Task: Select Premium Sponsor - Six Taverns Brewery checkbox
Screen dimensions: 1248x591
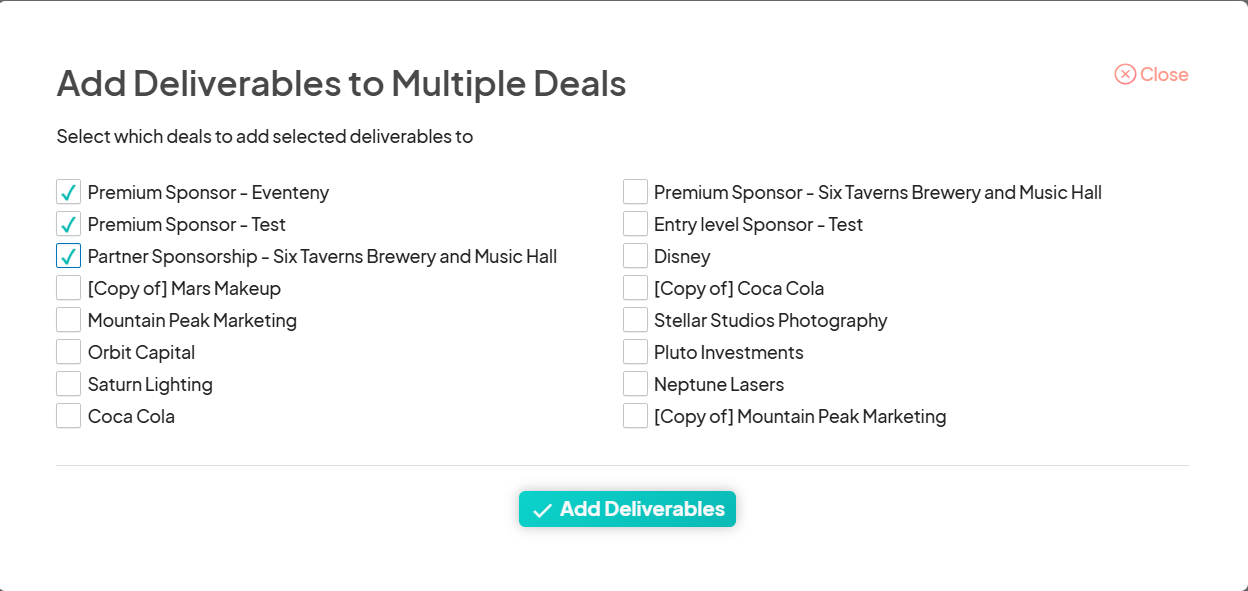Action: (635, 192)
